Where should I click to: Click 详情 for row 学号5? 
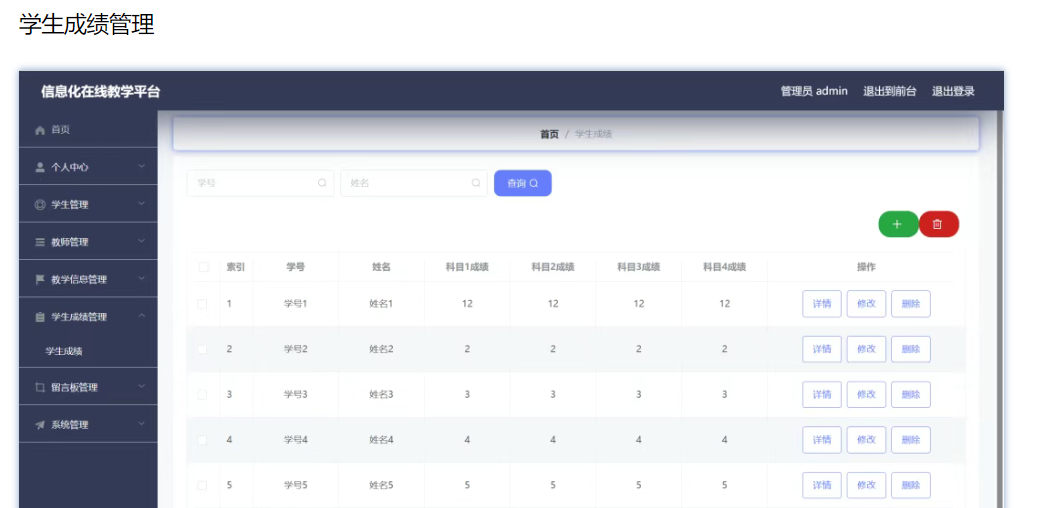[822, 485]
